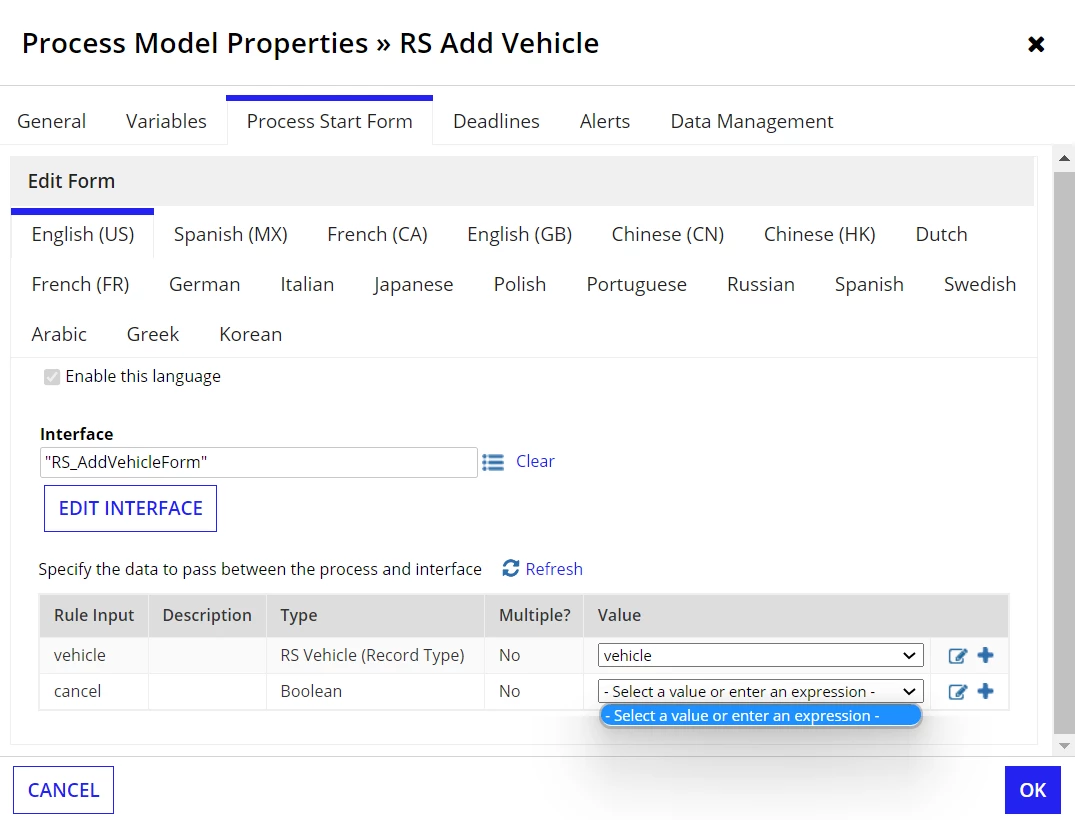Click the 'Multiple?' column header
Screen dimensions: 1075x820
coord(535,616)
